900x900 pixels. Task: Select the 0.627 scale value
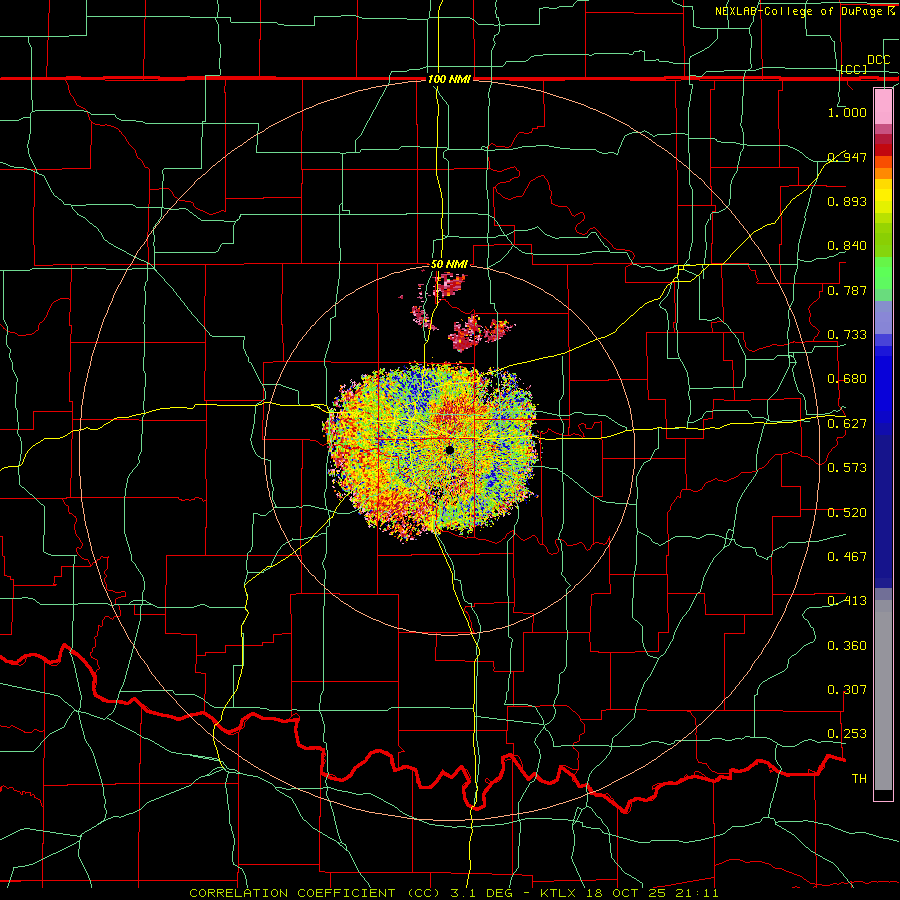click(847, 424)
